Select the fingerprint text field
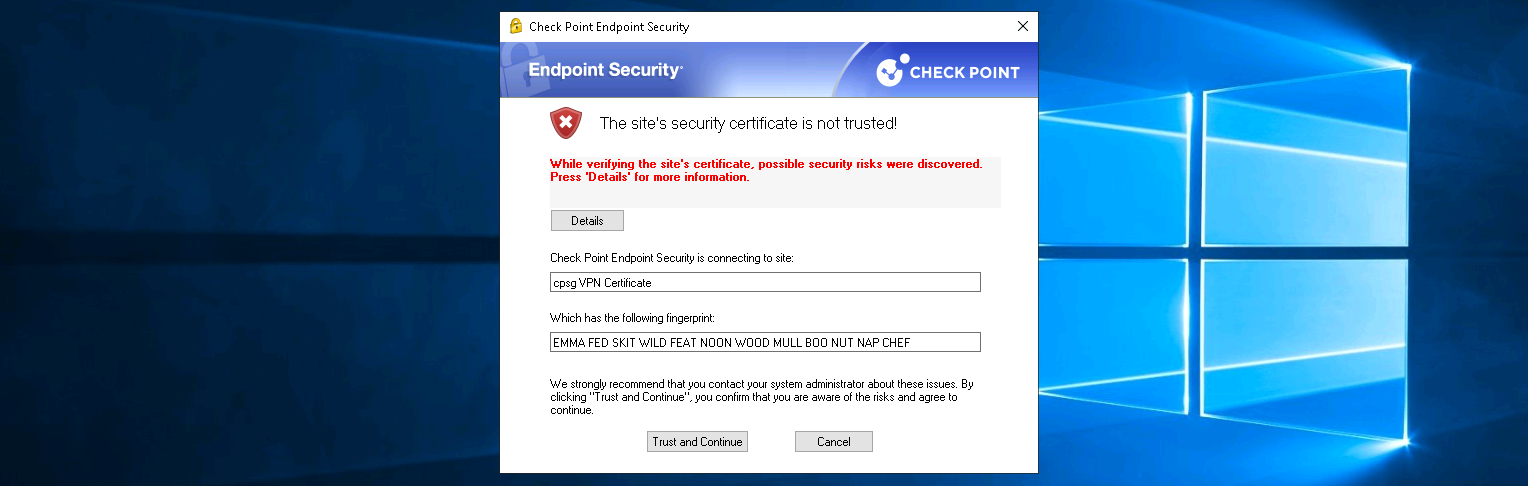This screenshot has width=1528, height=486. 765,343
